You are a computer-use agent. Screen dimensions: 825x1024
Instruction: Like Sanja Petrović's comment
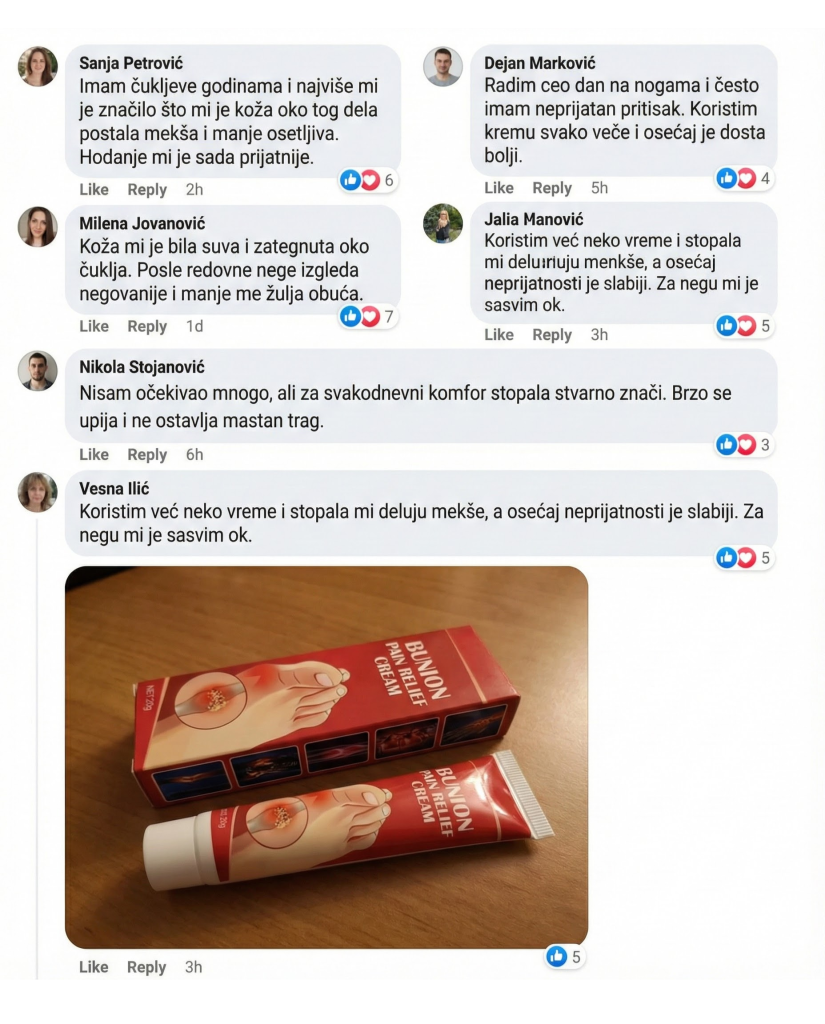pyautogui.click(x=94, y=189)
